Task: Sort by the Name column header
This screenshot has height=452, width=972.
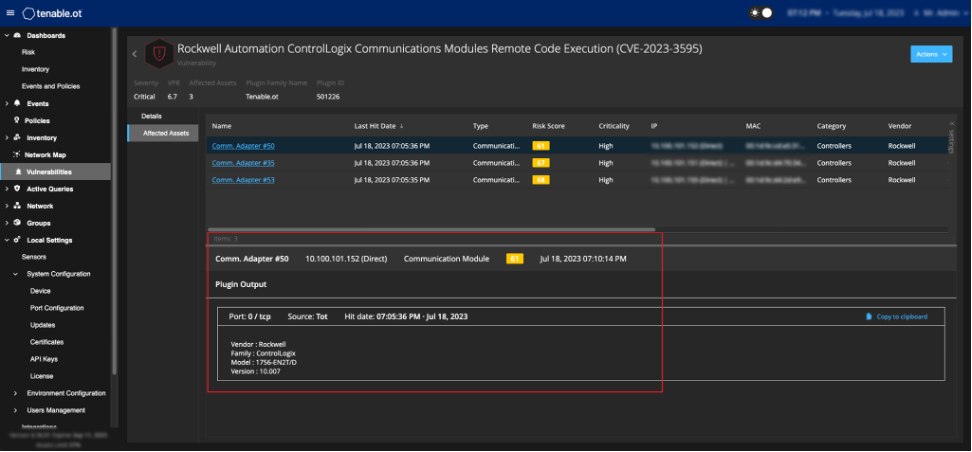Action: coord(221,126)
